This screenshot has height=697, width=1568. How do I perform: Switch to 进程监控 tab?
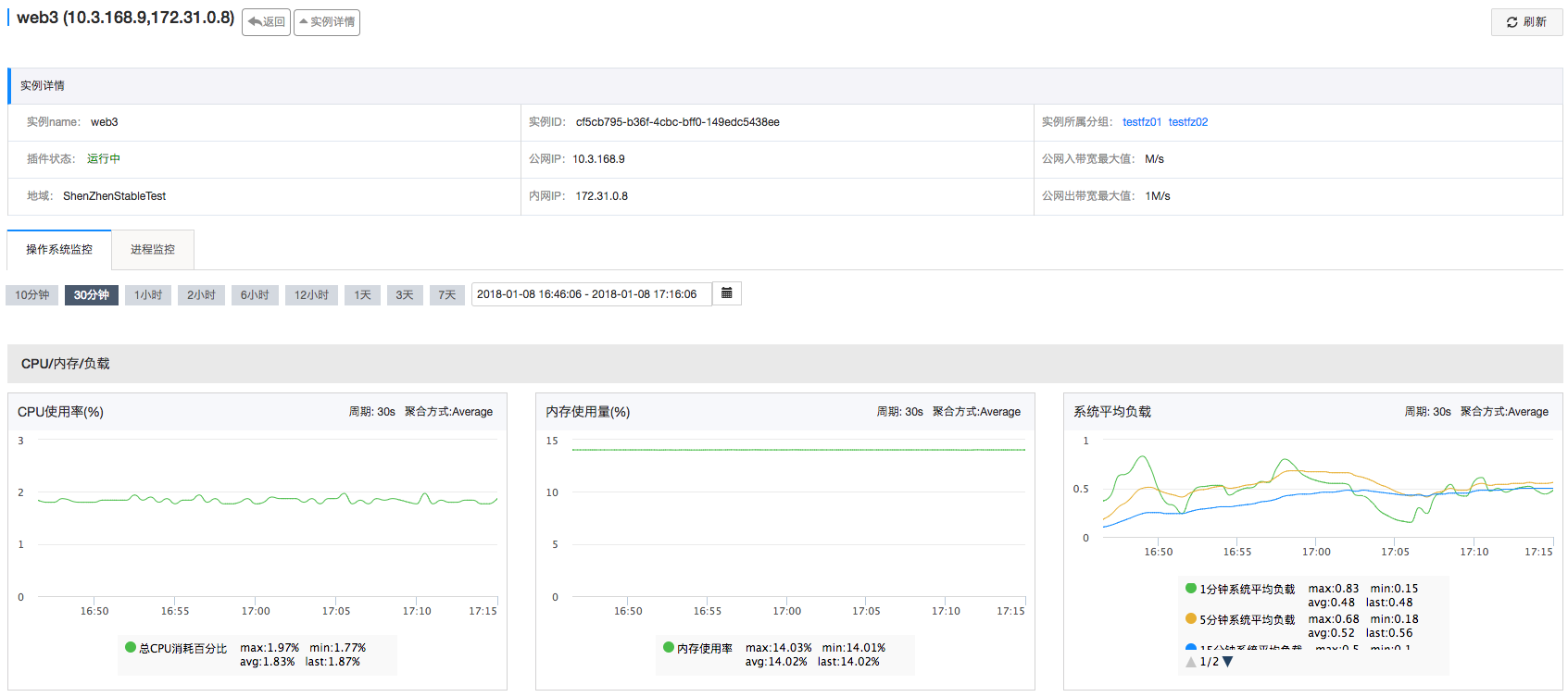pos(153,250)
